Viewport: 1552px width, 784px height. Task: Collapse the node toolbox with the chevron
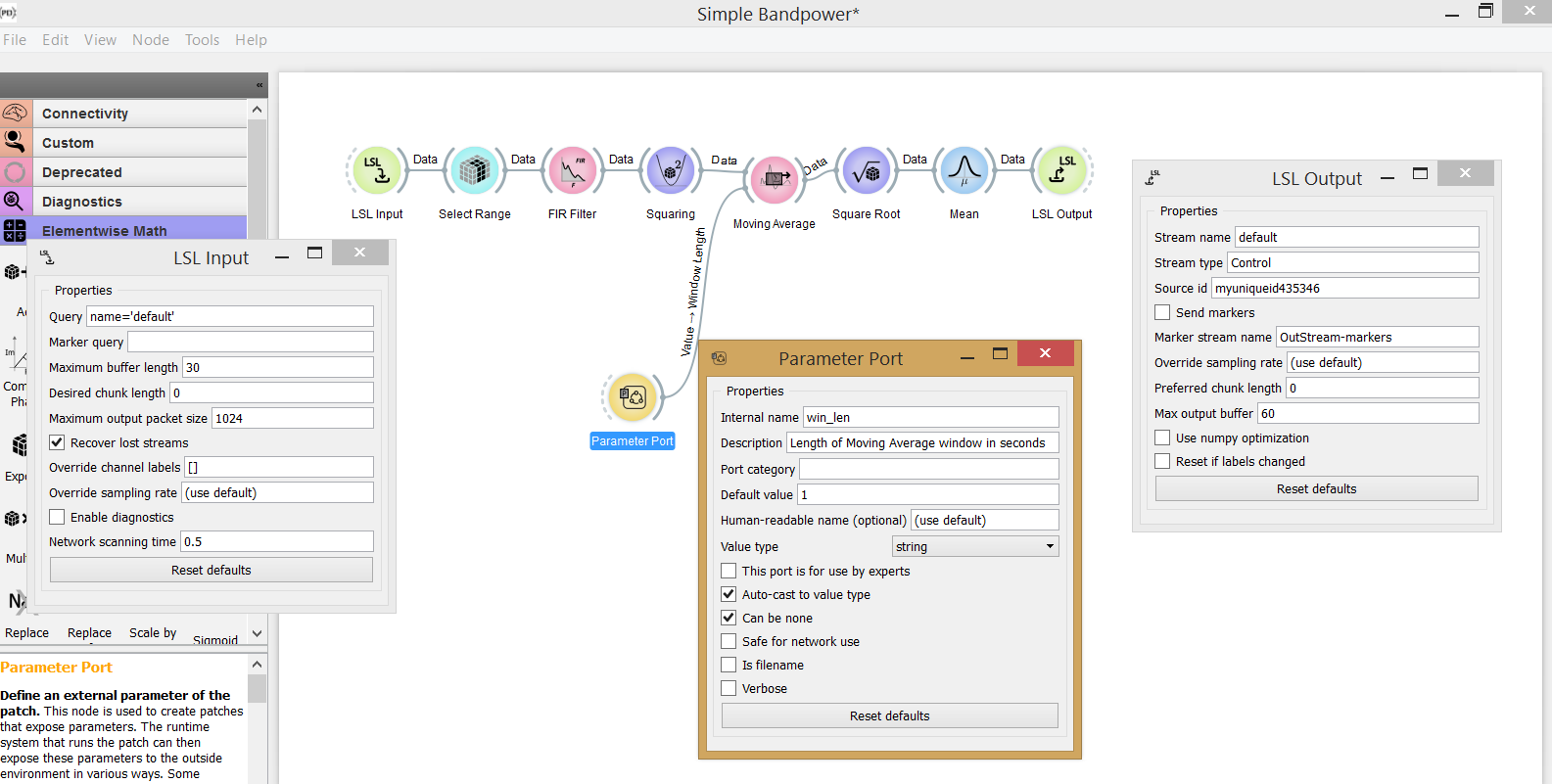pos(259,85)
